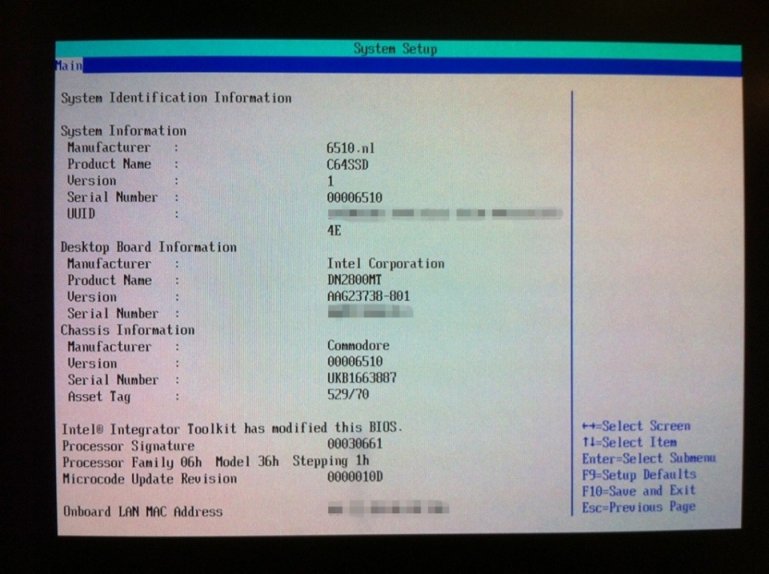Click the board version AAG23738-801

368,297
